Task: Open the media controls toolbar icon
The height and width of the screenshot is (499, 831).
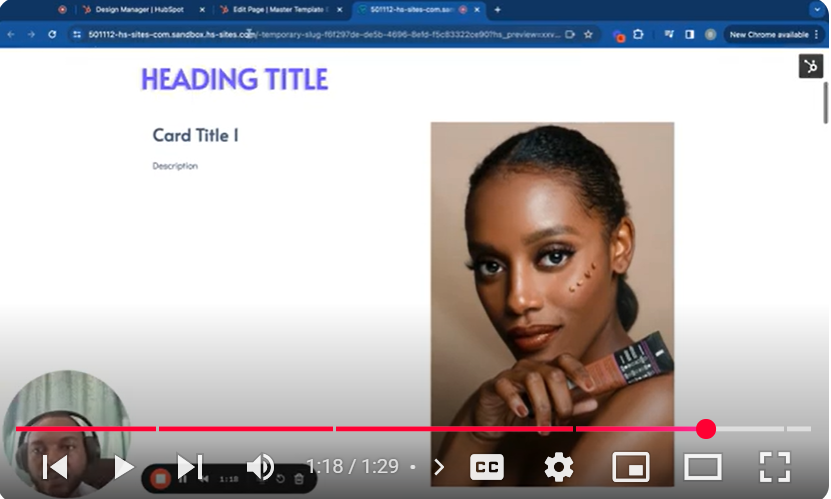Action: pos(669,34)
